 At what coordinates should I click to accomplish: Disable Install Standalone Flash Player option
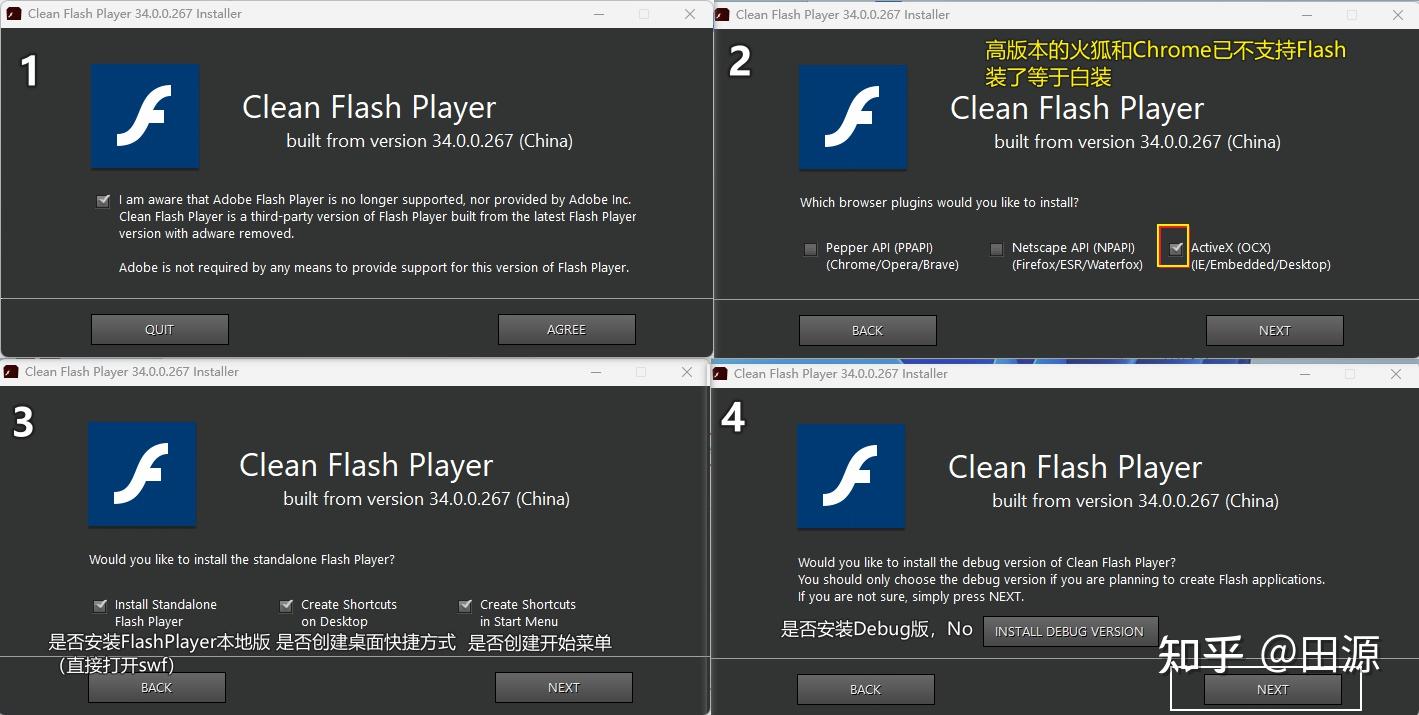(x=99, y=604)
